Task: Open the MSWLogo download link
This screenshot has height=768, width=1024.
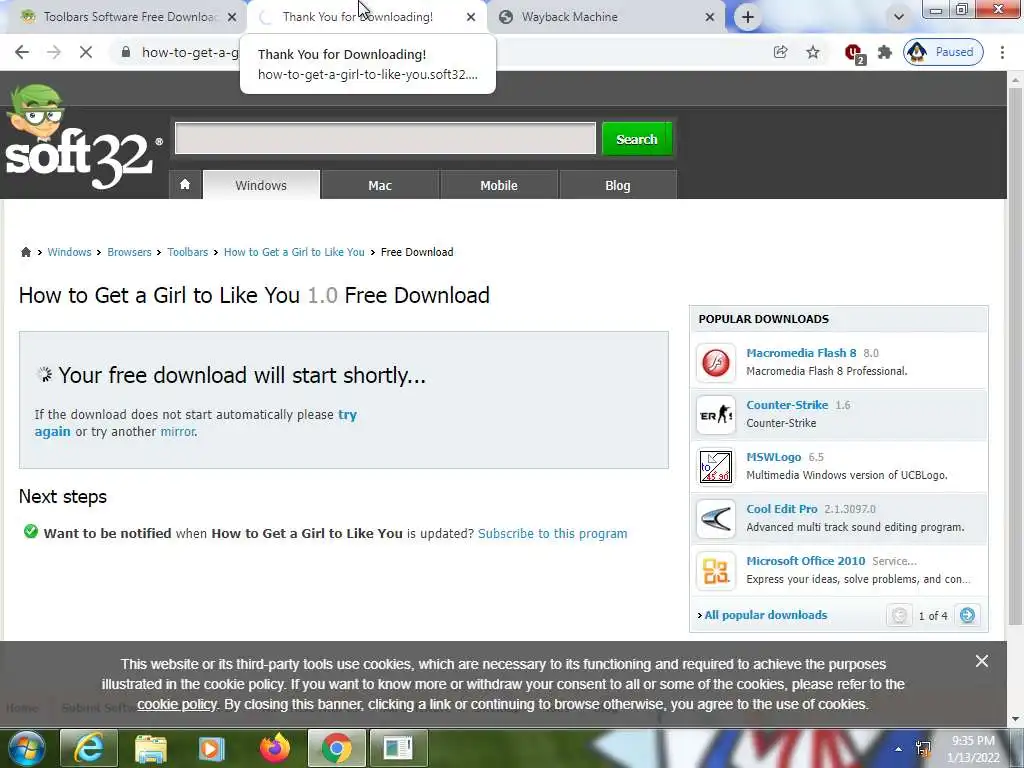Action: [x=774, y=457]
